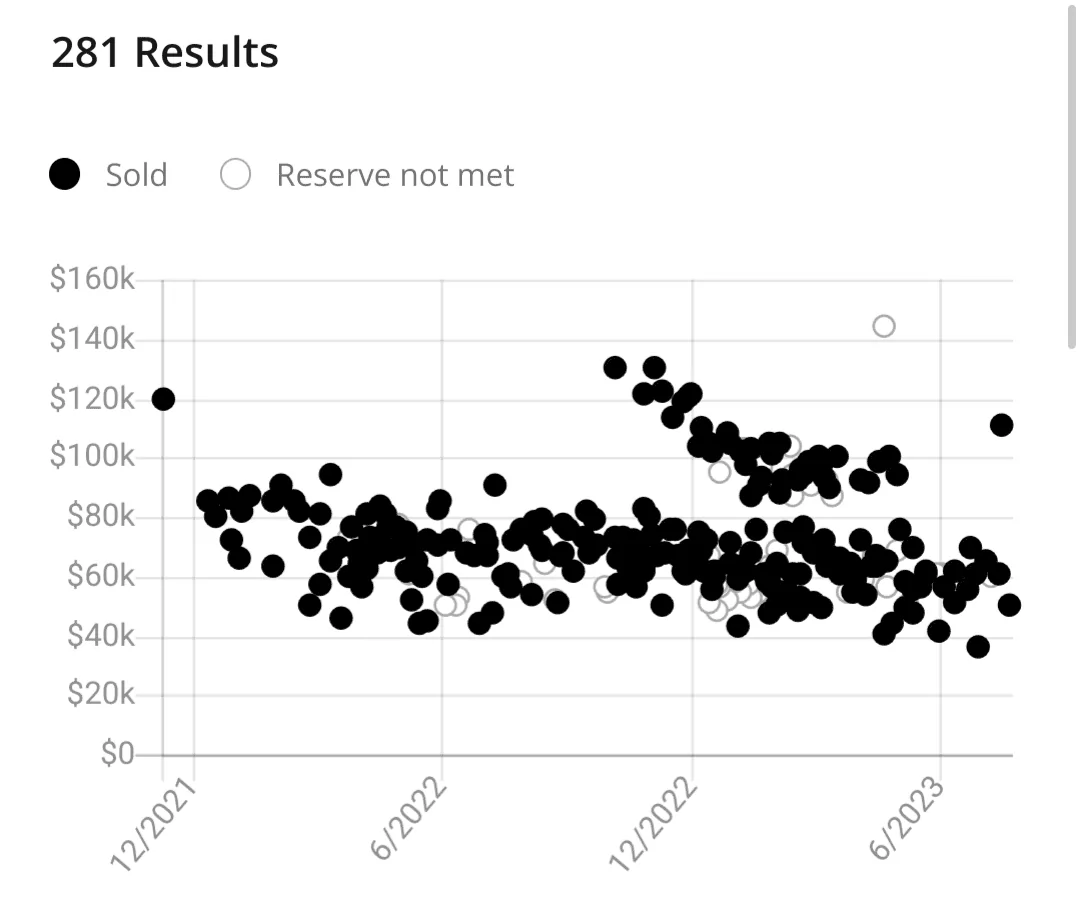Image resolution: width=1080 pixels, height=905 pixels.
Task: Click the 12/2022 x-axis label
Action: click(x=653, y=824)
